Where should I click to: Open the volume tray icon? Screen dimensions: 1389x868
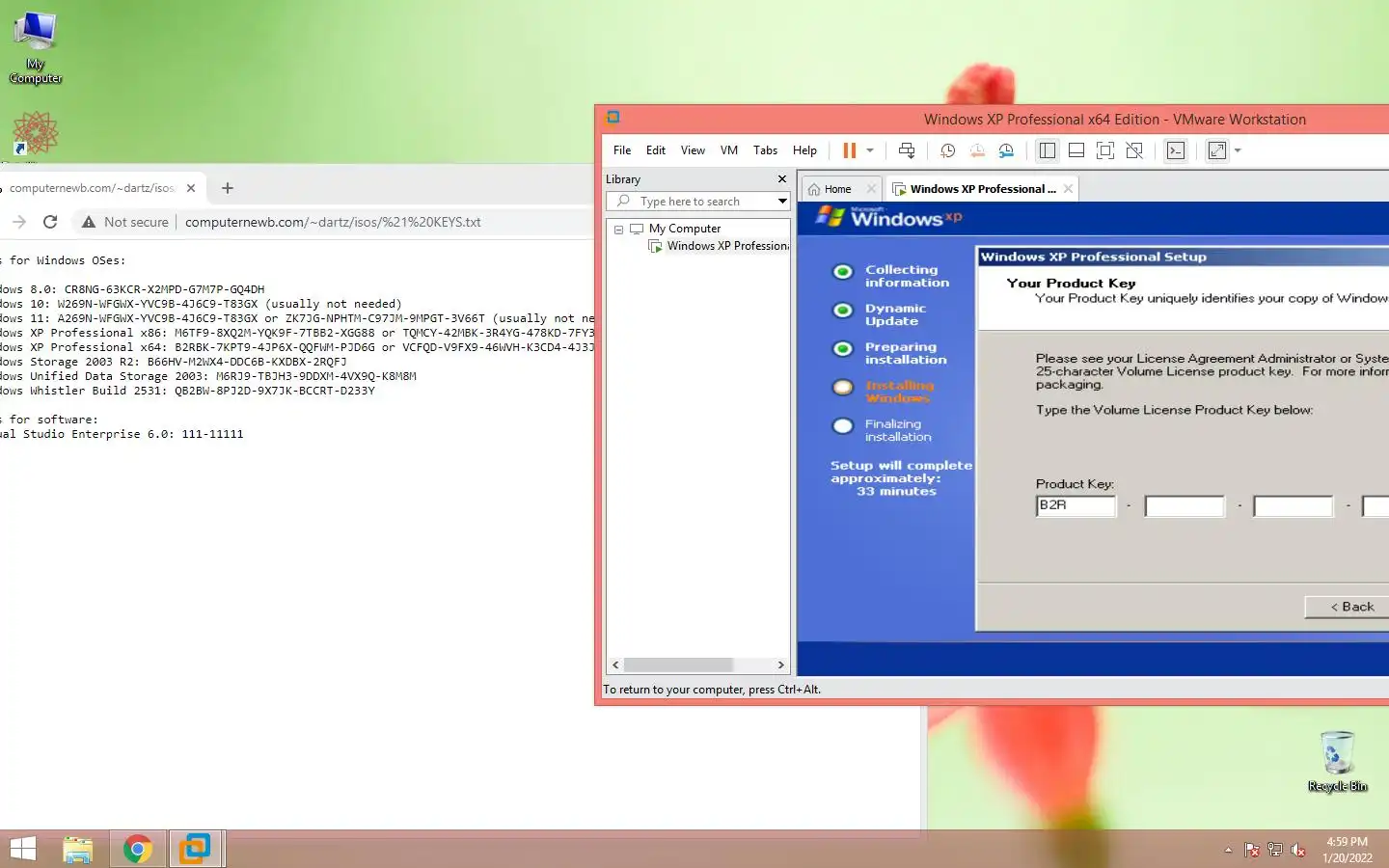coord(1298,850)
